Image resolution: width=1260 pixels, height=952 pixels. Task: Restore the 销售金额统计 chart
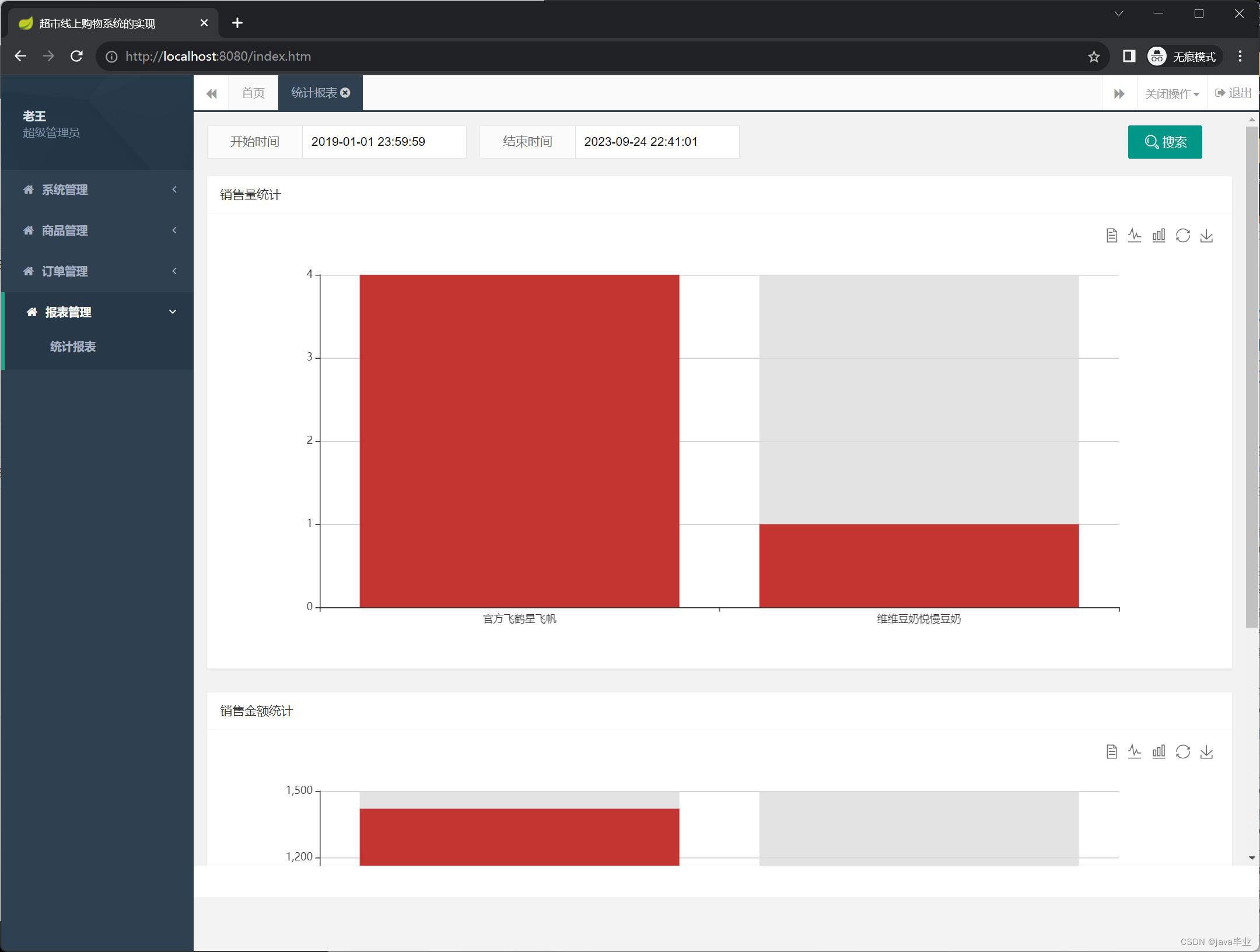1183,752
